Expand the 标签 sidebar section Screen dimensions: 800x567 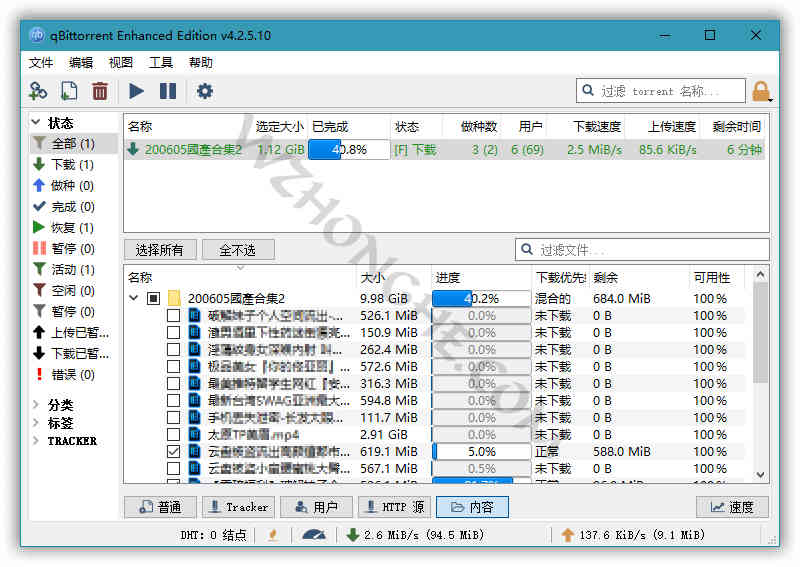[x=36, y=423]
